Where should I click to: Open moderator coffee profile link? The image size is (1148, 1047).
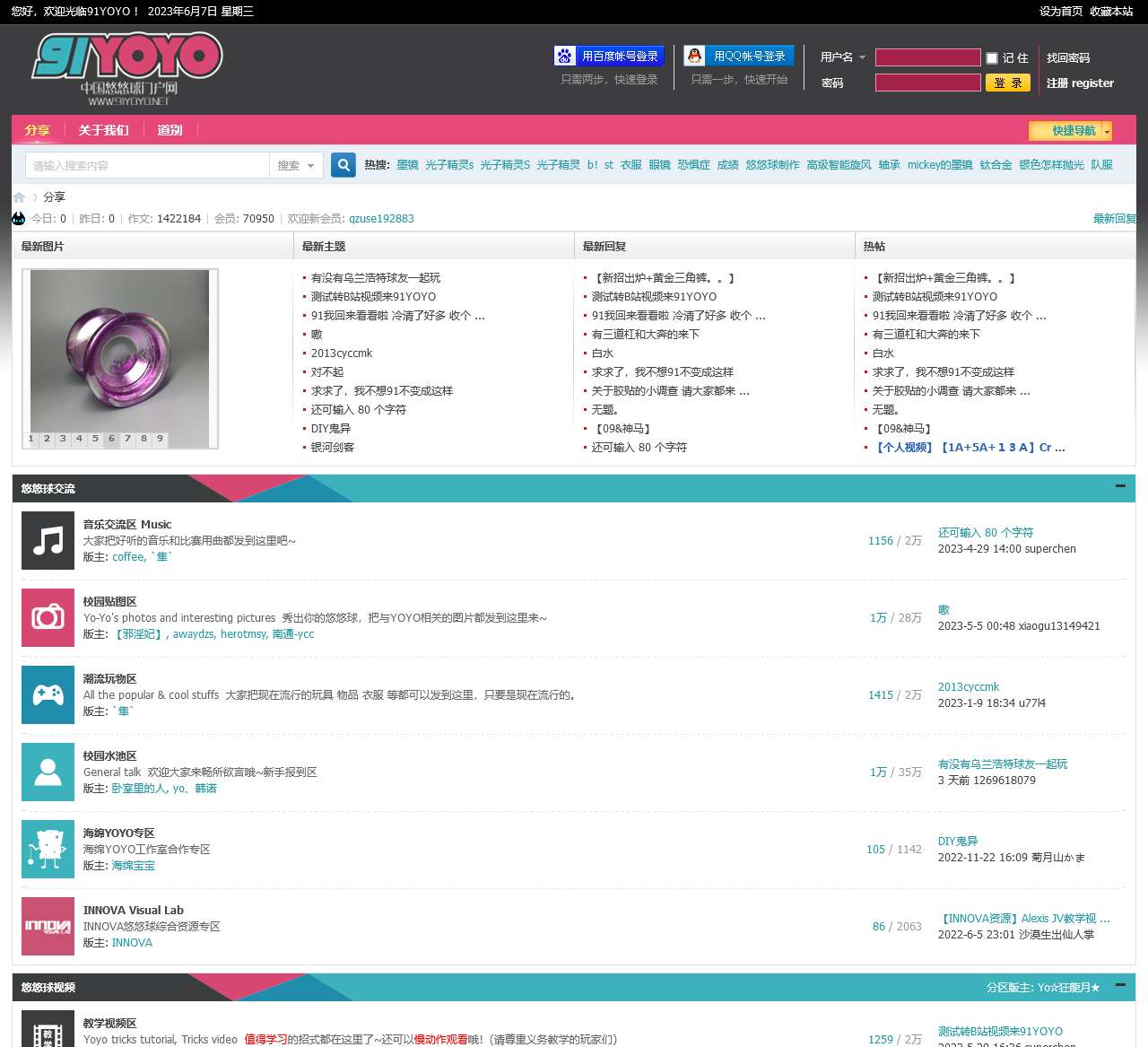point(128,557)
